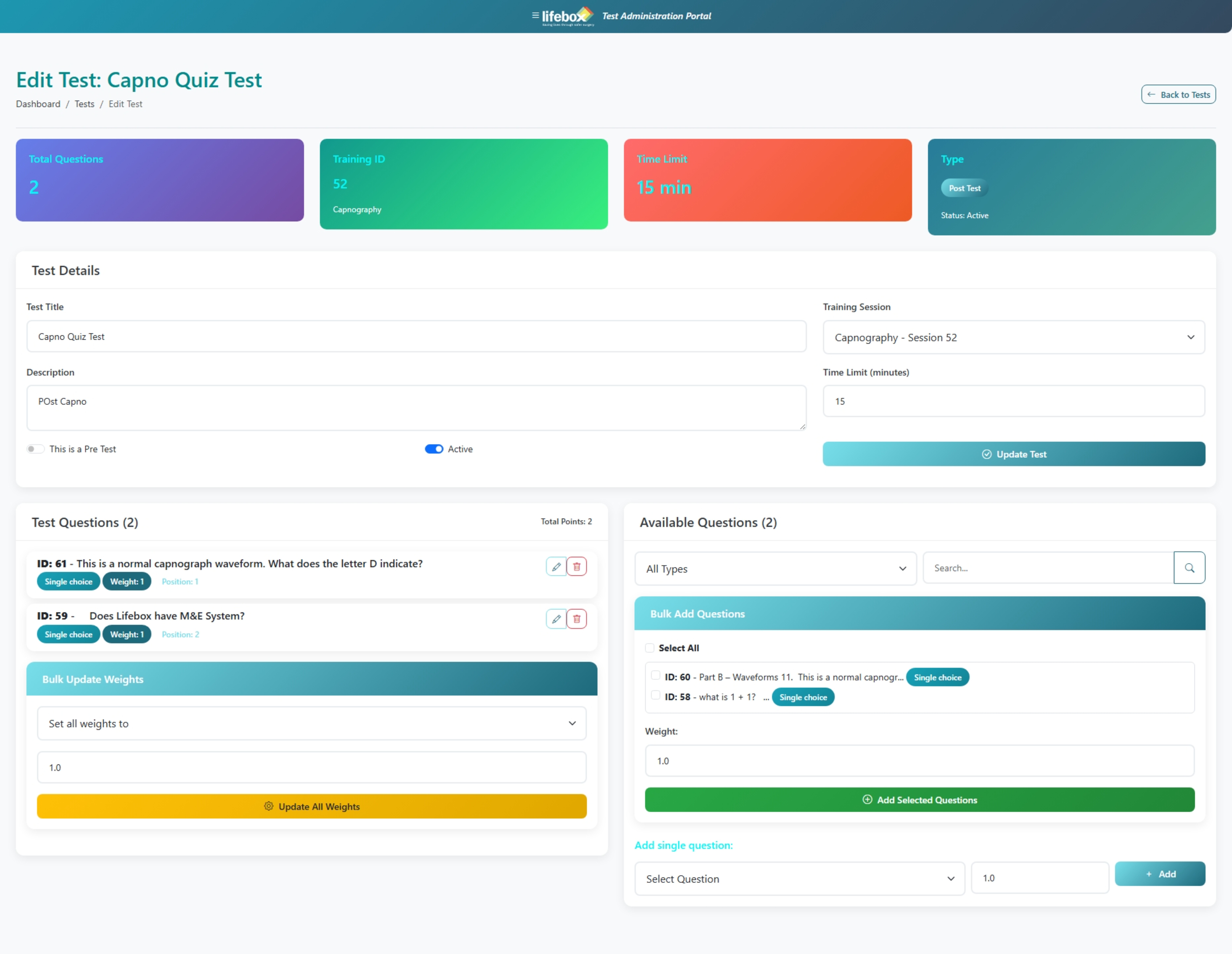The image size is (1232, 954).
Task: Click the Add button for single question
Action: click(1160, 874)
